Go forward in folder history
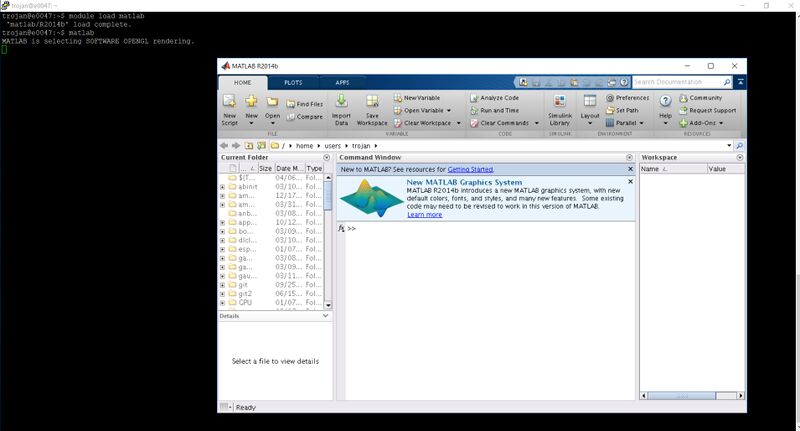The height and width of the screenshot is (431, 800). (236, 146)
